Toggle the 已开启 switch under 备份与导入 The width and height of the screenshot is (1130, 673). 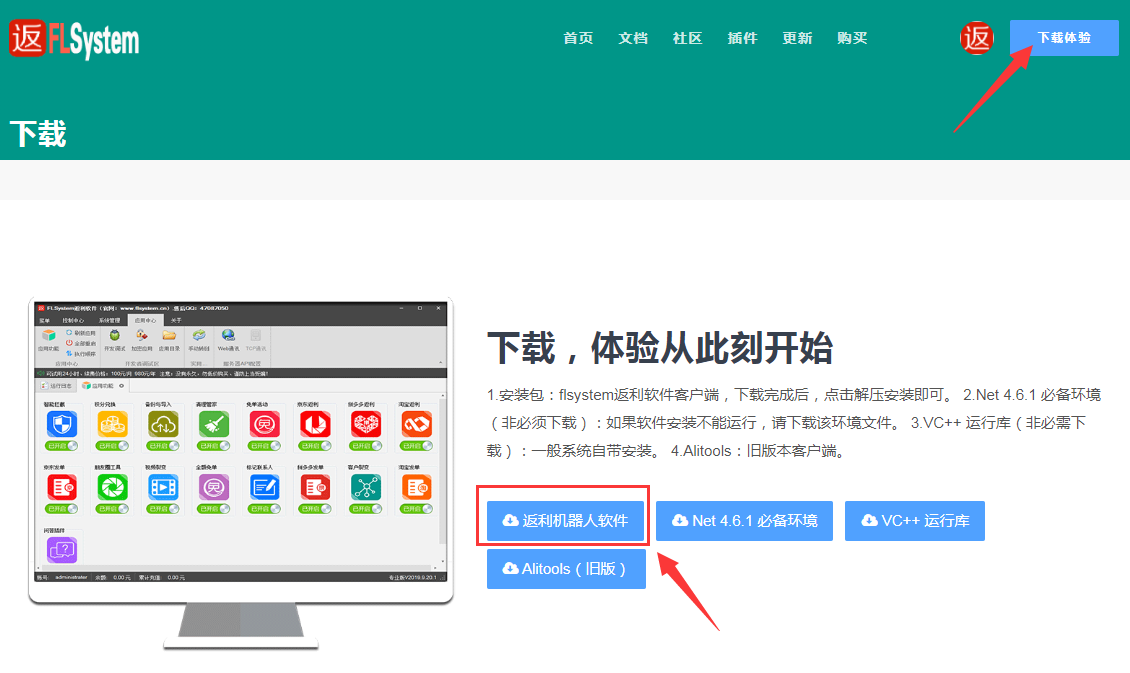[x=163, y=446]
